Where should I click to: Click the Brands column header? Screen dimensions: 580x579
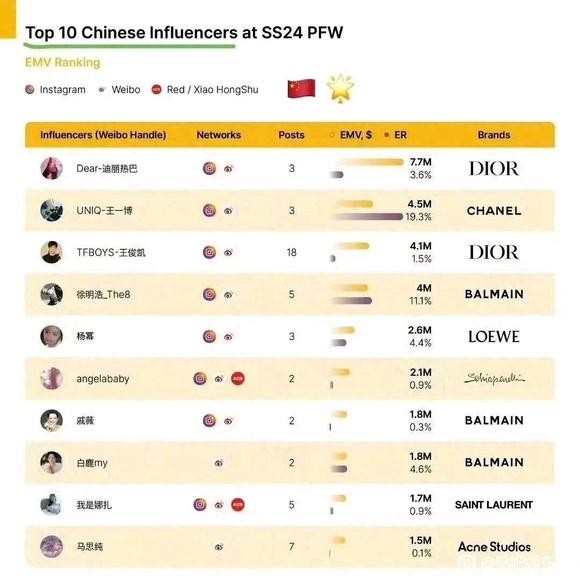(x=494, y=135)
